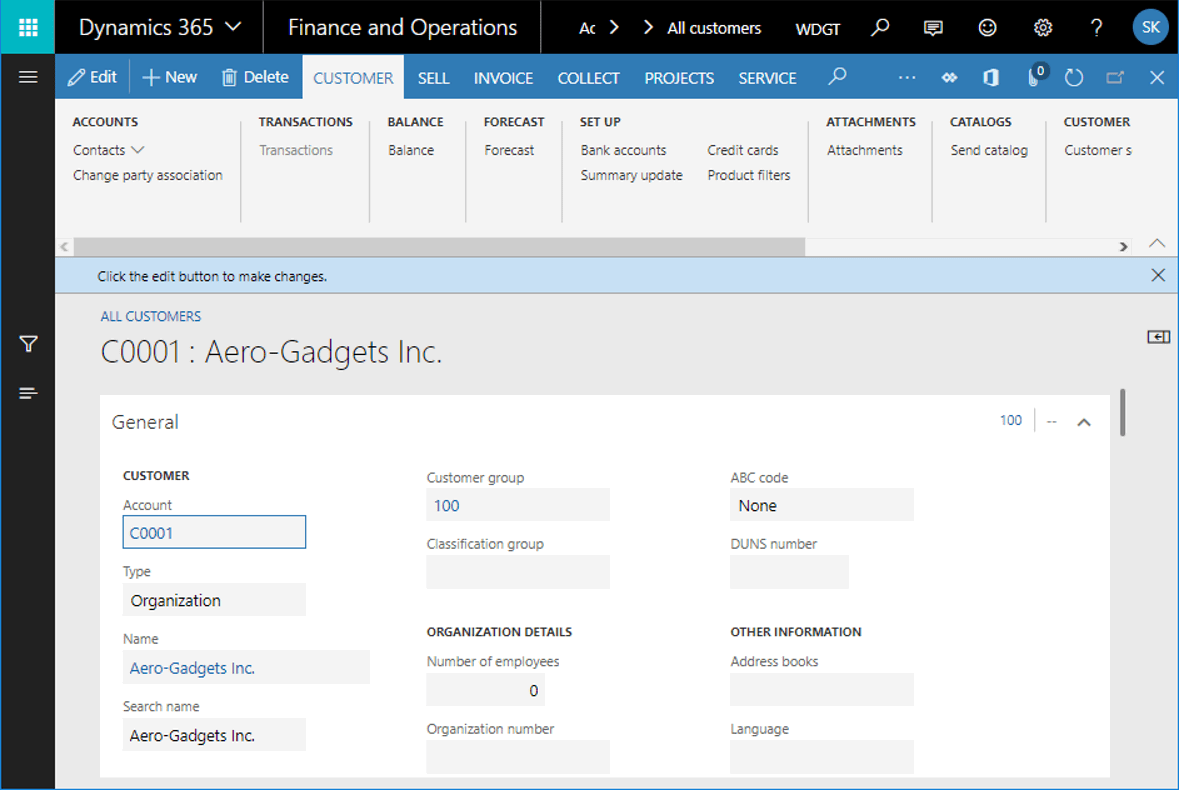Click the open in new window icon
Screen dimensions: 1180x791
click(x=1115, y=78)
